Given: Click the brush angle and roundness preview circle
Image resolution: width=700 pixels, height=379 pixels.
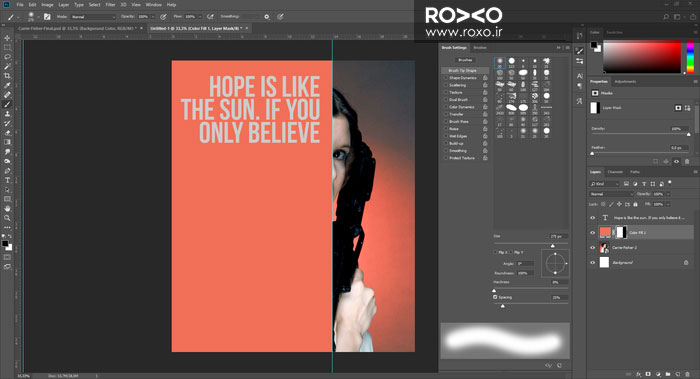Looking at the screenshot, I should (555, 263).
